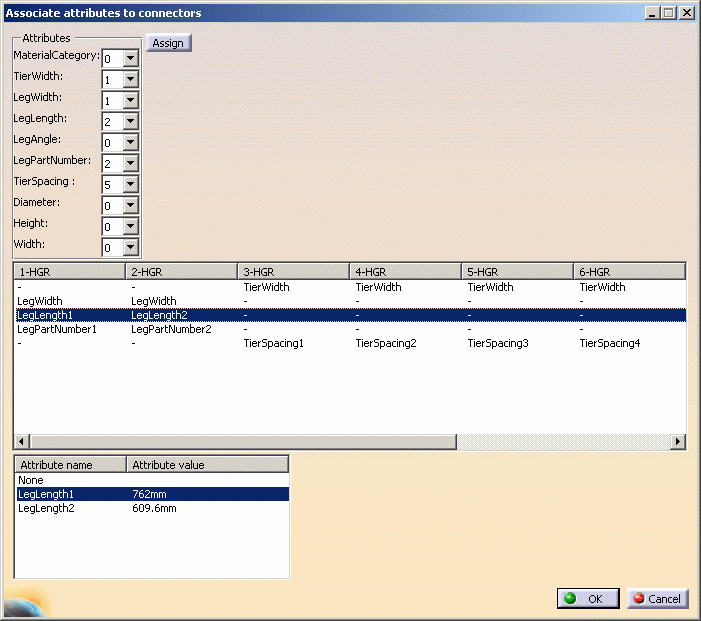The width and height of the screenshot is (701, 621).
Task: Expand the LegAngle dropdown
Action: click(x=130, y=143)
